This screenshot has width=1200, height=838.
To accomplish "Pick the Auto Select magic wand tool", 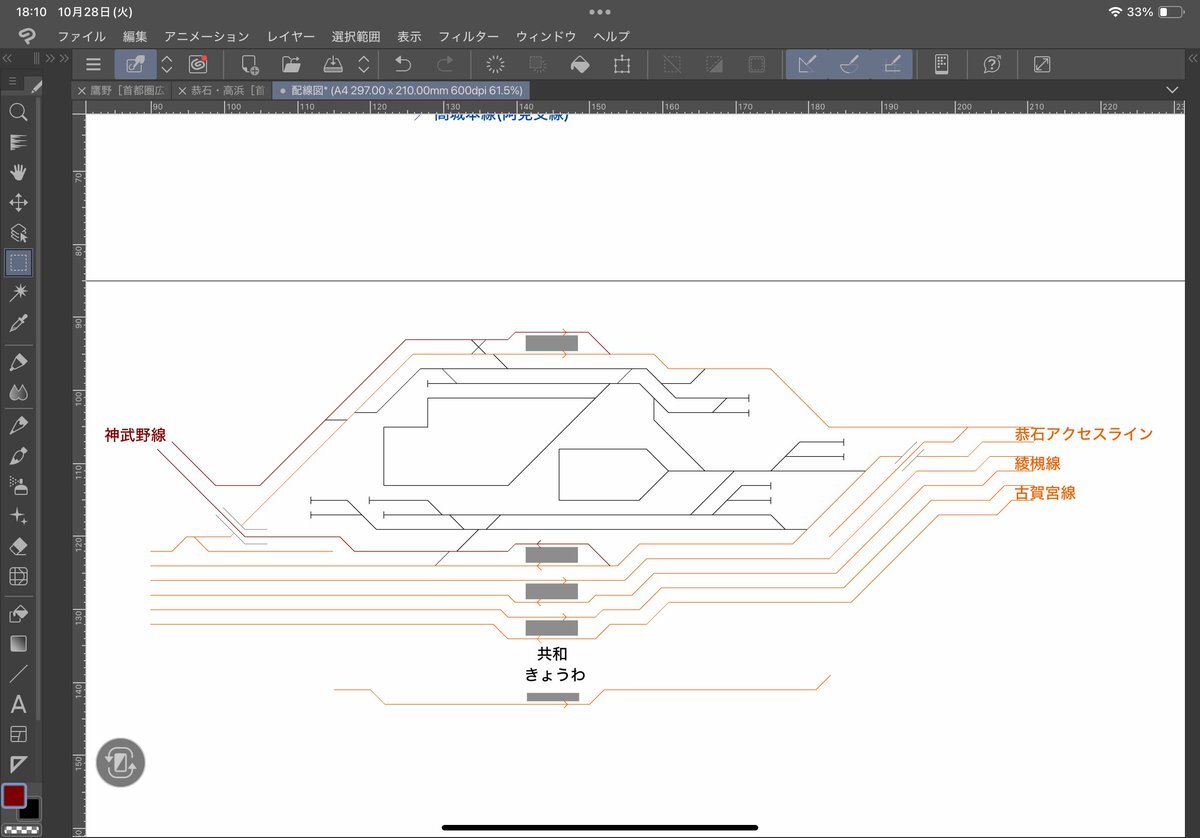I will click(18, 292).
